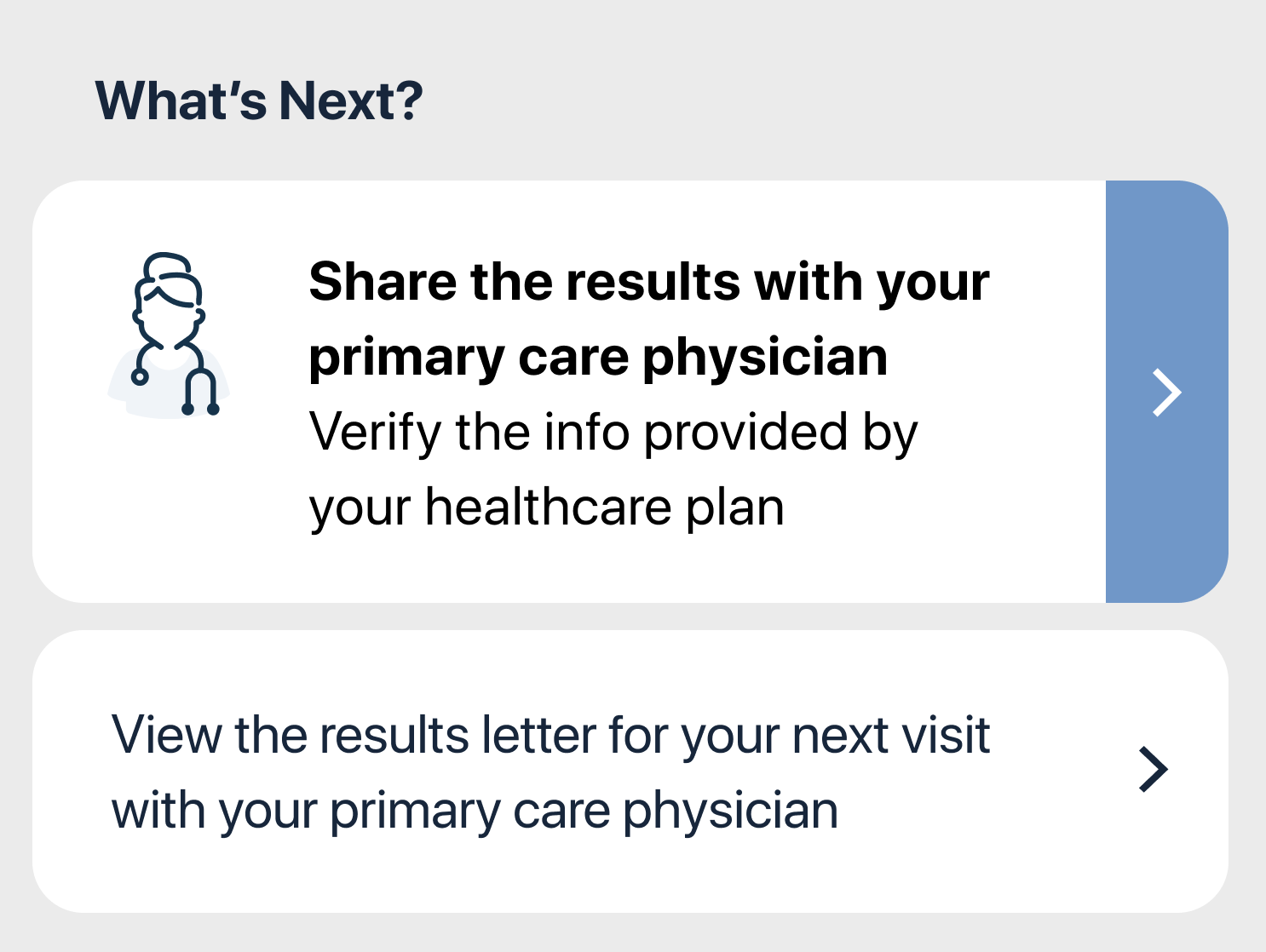Select the 'your healthcare plan' text line
Screen dimensions: 1266x952
point(546,508)
